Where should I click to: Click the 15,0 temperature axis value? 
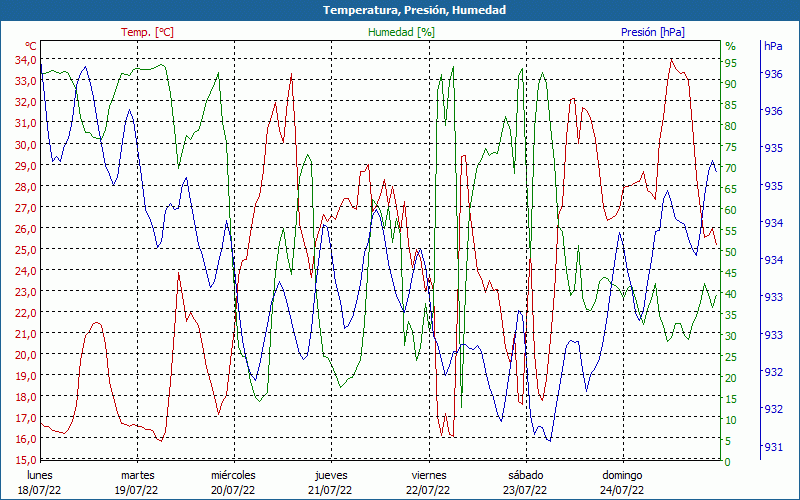coord(25,460)
